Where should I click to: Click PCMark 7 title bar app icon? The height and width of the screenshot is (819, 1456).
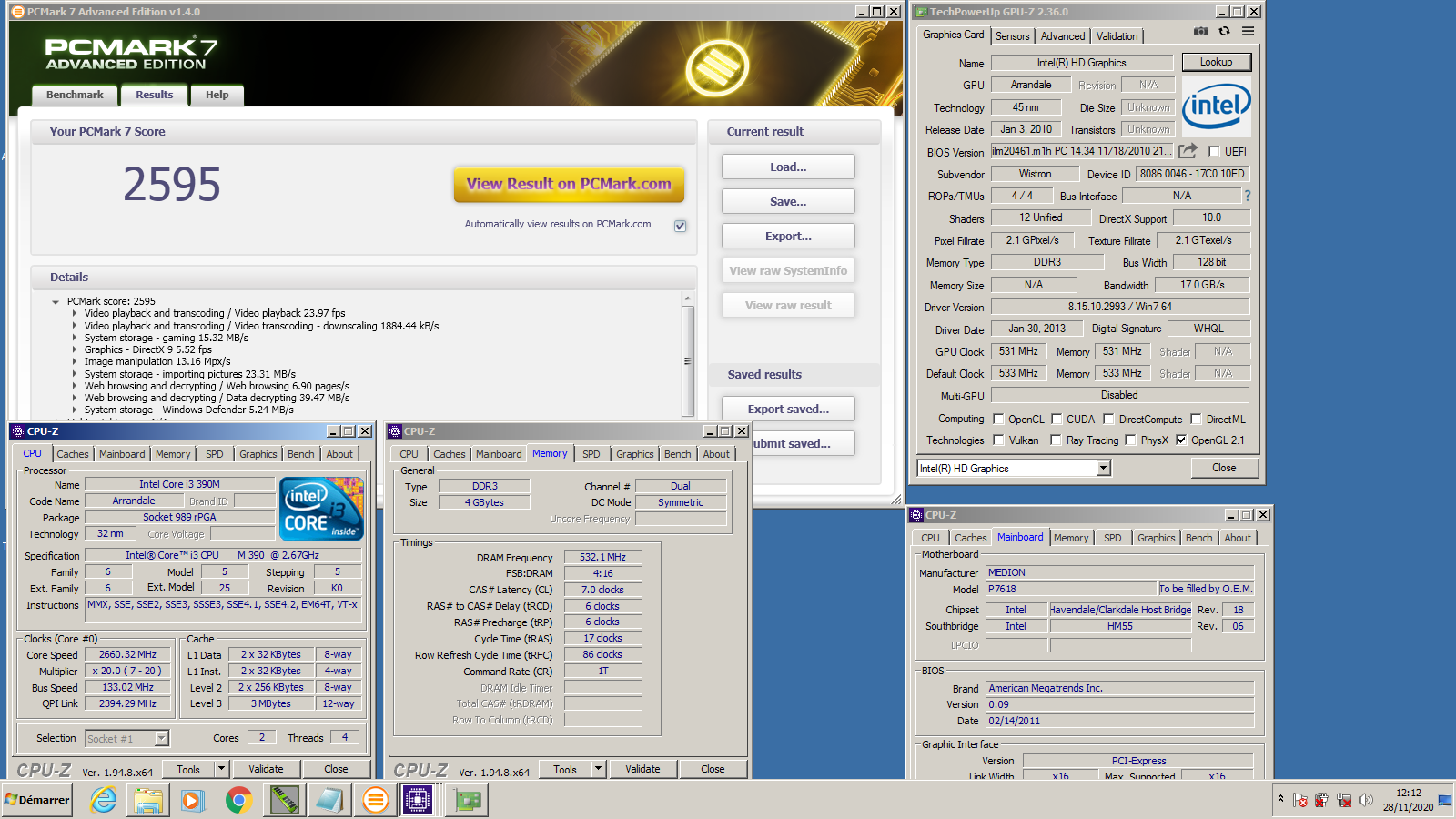(17, 12)
